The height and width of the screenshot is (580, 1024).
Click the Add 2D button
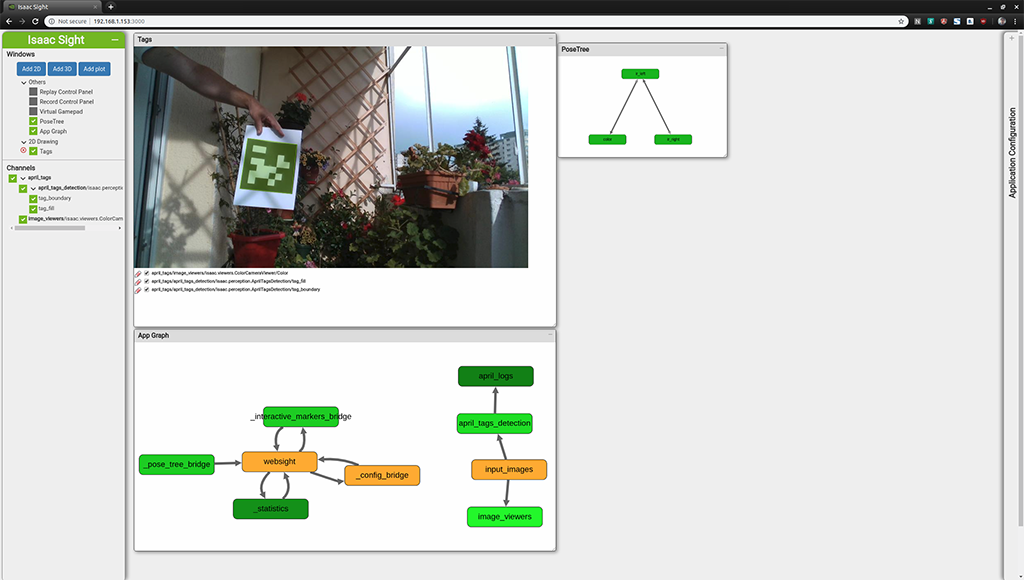coord(31,69)
